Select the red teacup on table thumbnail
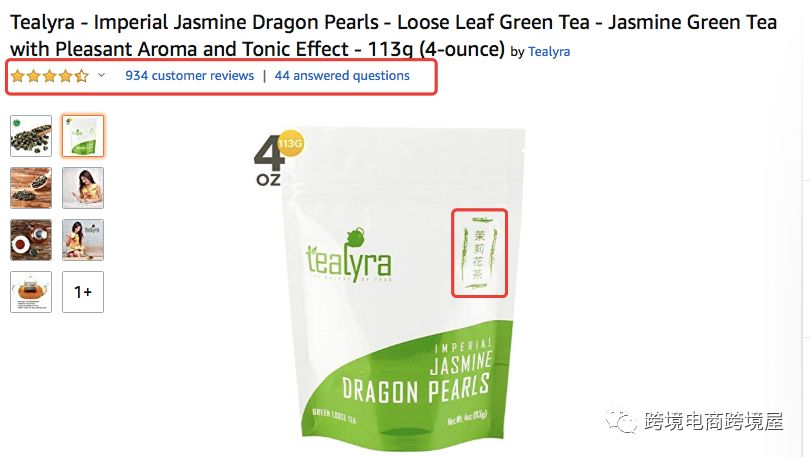Viewport: 810px width, 457px height. point(31,240)
